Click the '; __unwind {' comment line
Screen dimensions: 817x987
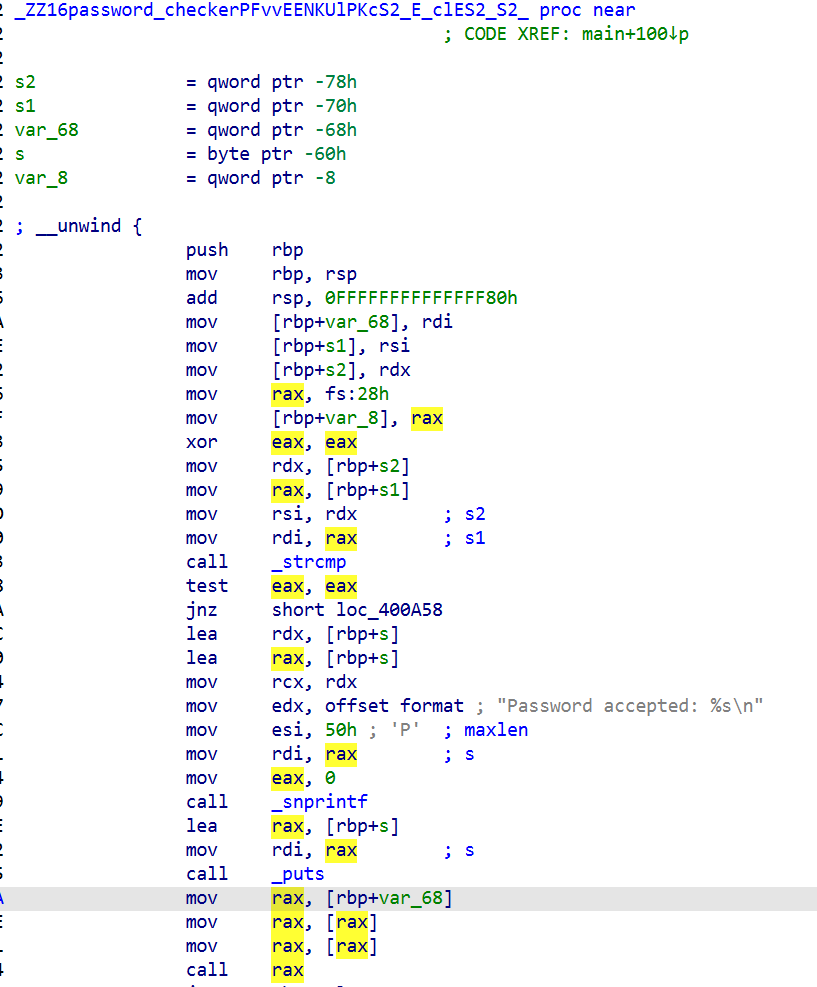click(x=79, y=226)
